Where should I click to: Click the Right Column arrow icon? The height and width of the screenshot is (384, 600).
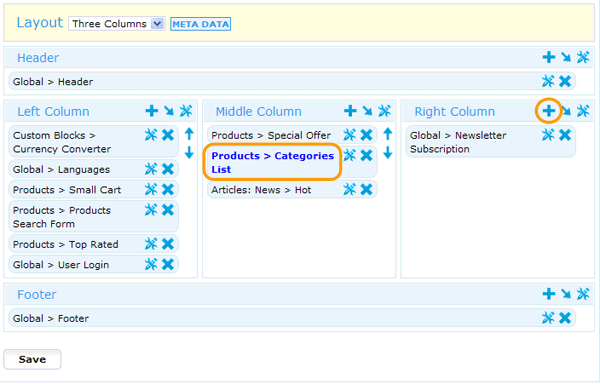[x=566, y=111]
